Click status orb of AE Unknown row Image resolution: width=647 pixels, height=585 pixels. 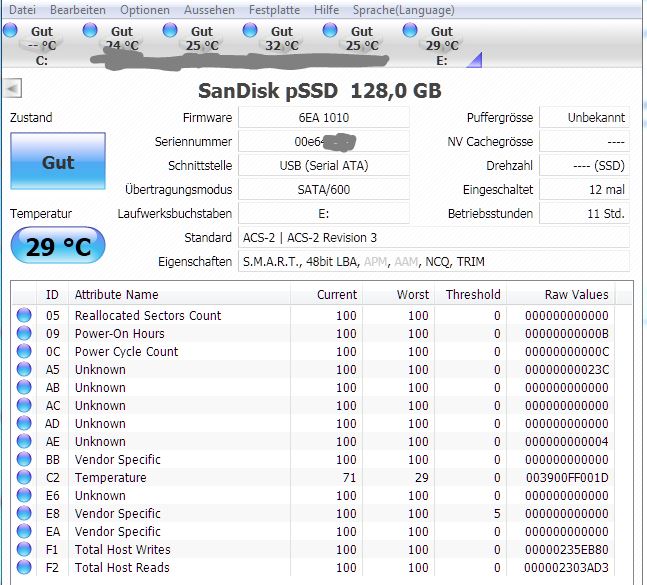coord(24,441)
